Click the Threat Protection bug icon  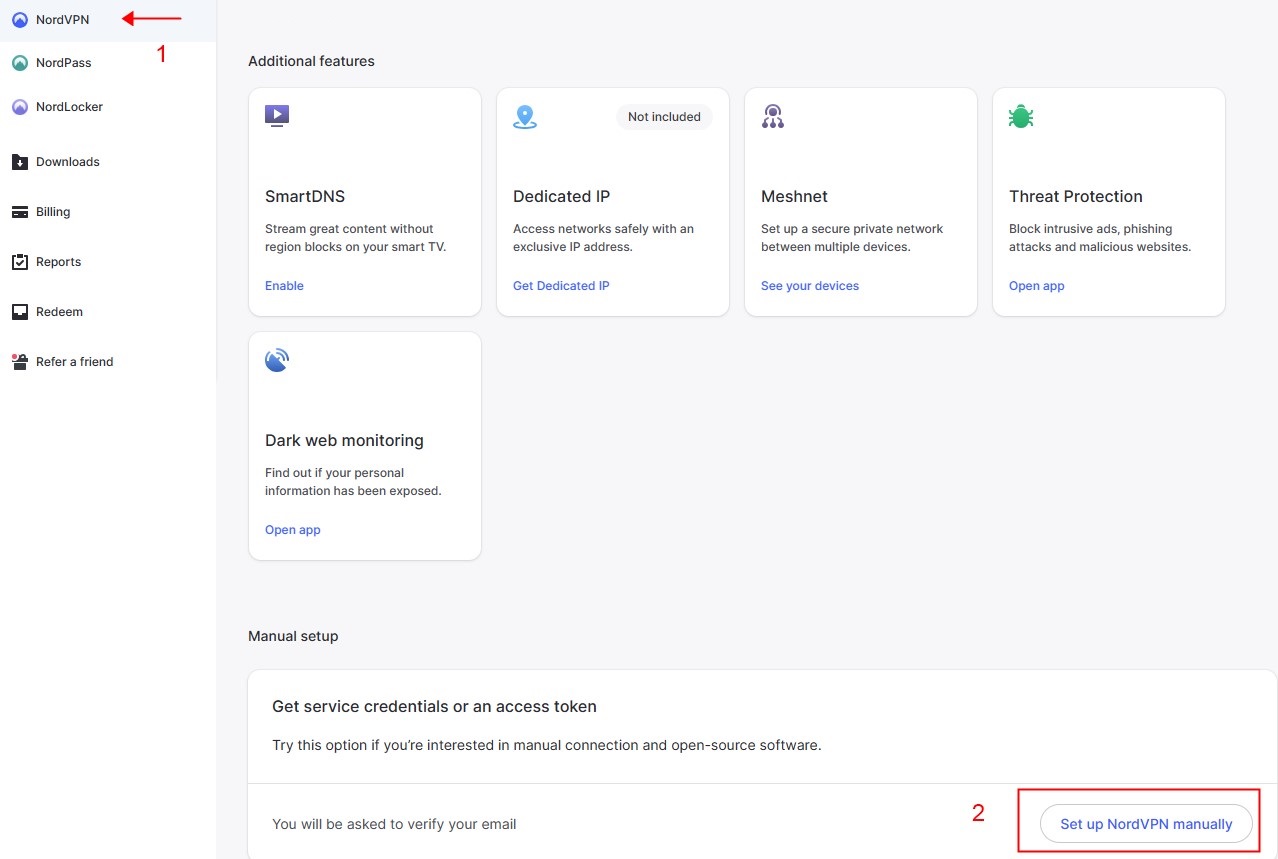point(1021,117)
